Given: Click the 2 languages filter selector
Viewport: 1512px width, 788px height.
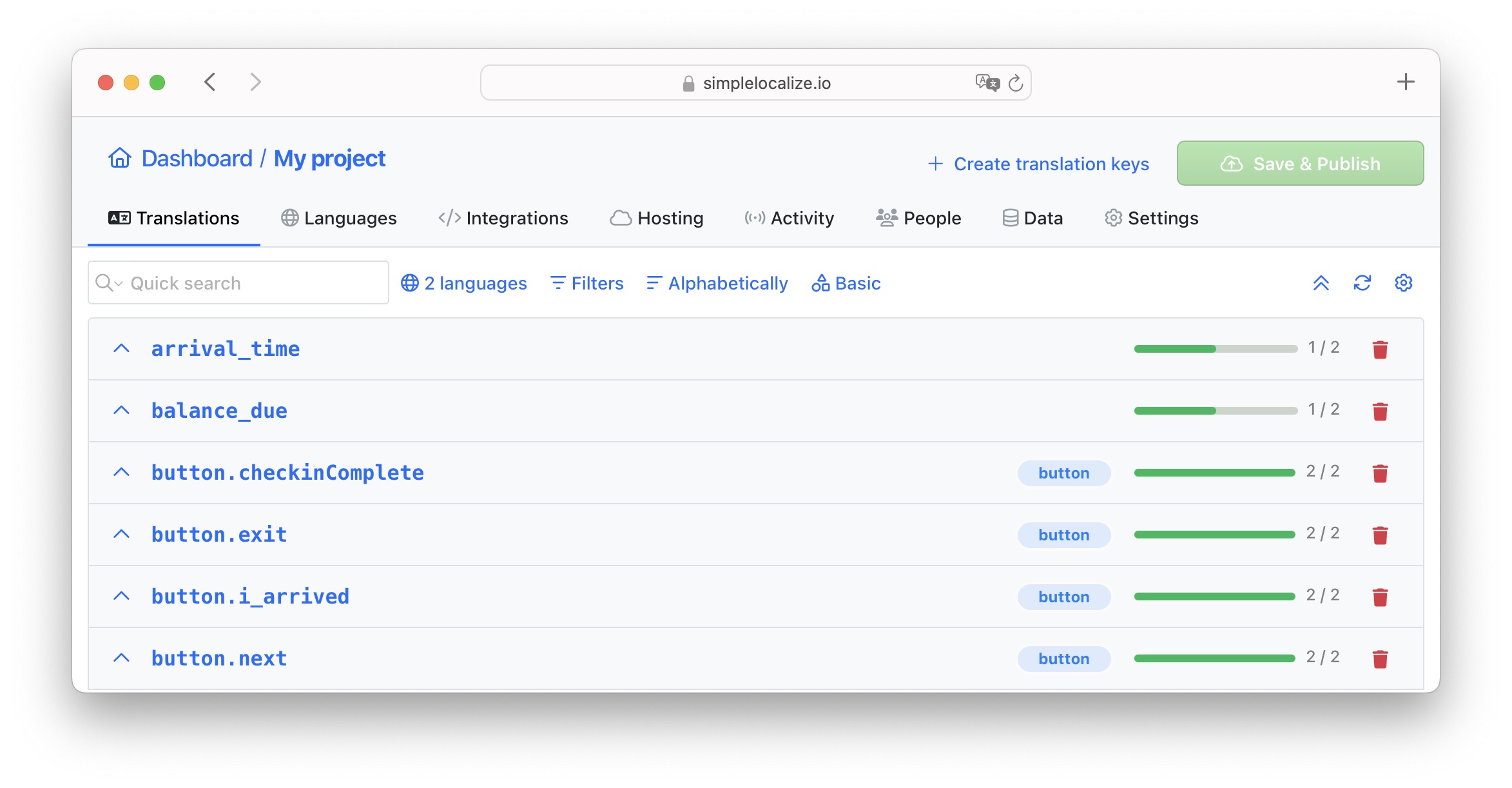Looking at the screenshot, I should [464, 283].
